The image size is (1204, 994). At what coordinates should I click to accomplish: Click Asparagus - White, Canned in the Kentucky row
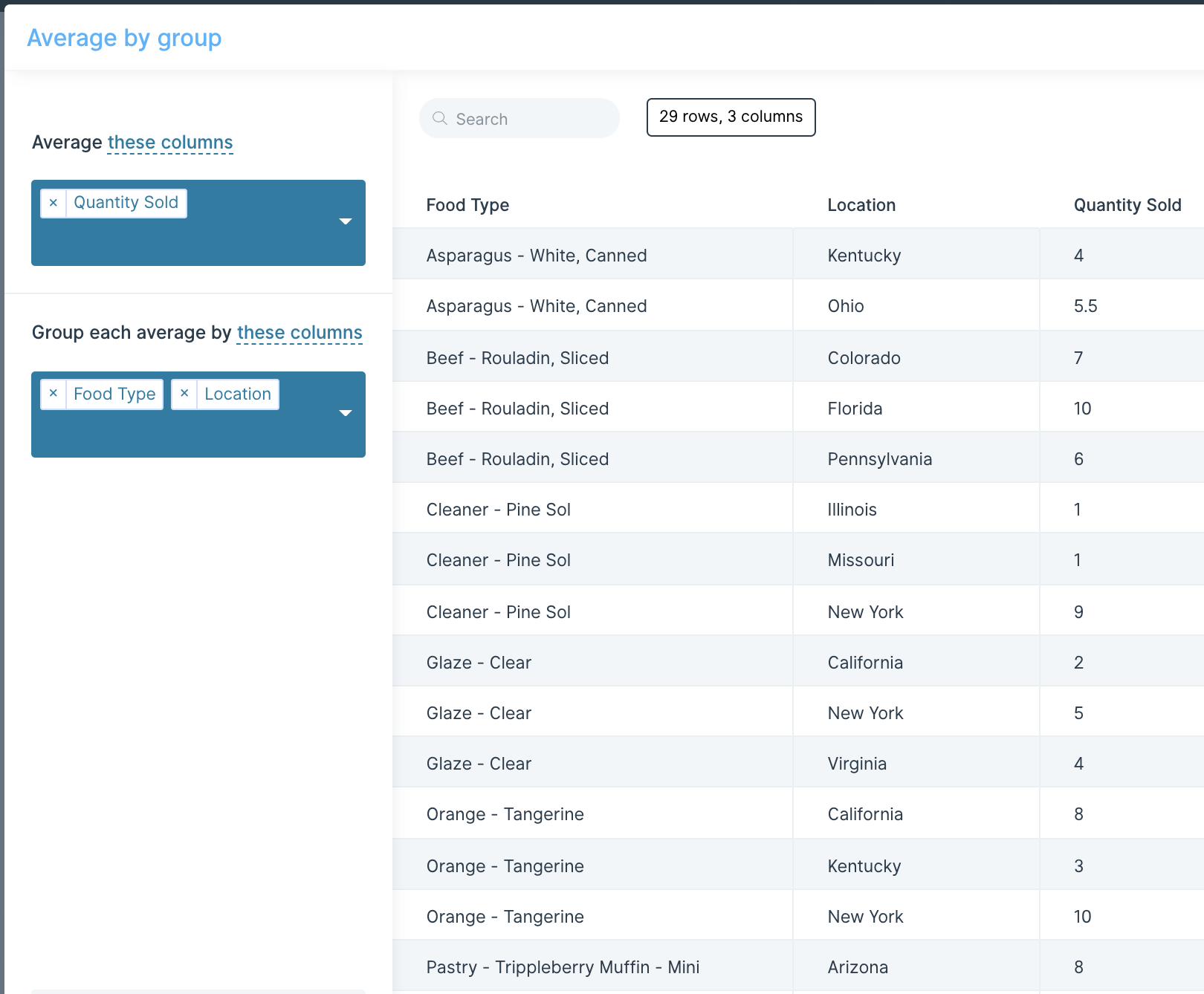[537, 256]
